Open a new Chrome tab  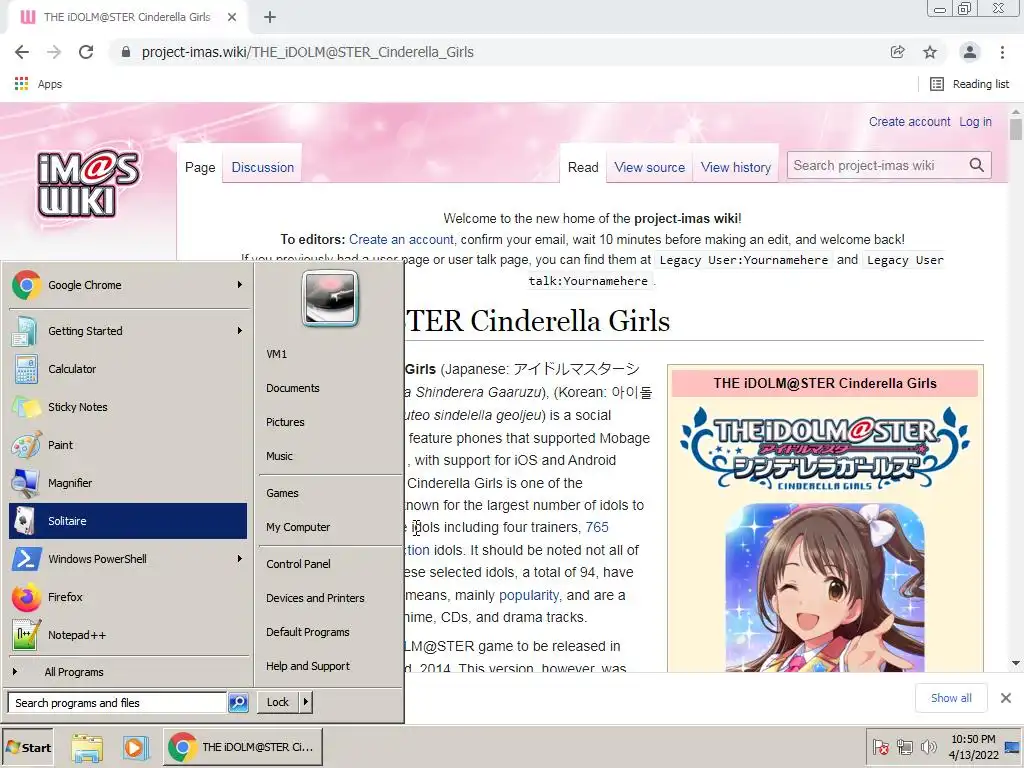[270, 17]
